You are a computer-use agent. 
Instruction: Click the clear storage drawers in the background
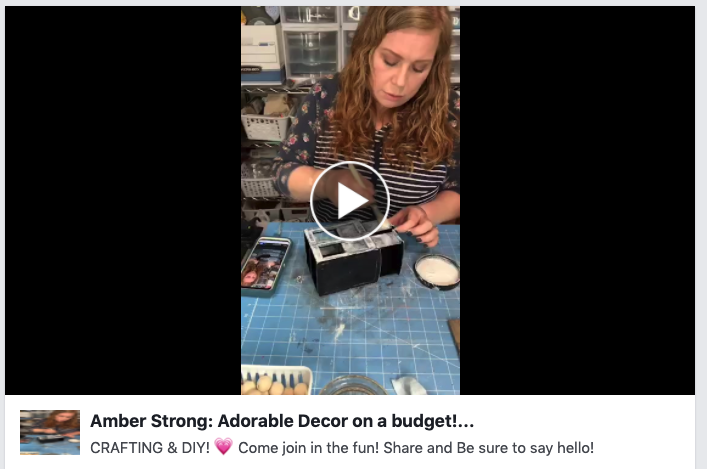click(x=311, y=43)
